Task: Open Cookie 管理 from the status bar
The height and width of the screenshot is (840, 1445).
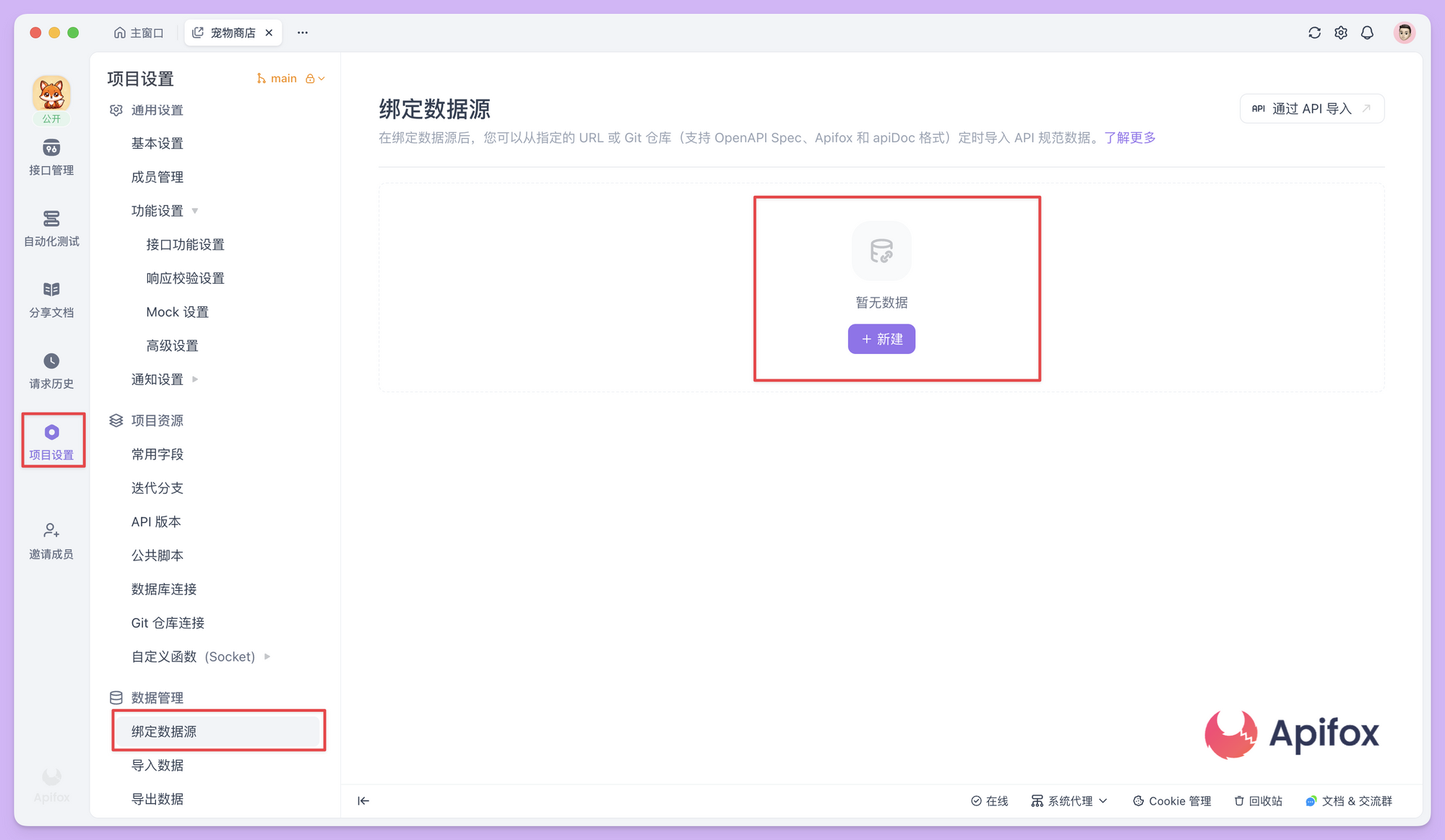Action: click(1172, 800)
